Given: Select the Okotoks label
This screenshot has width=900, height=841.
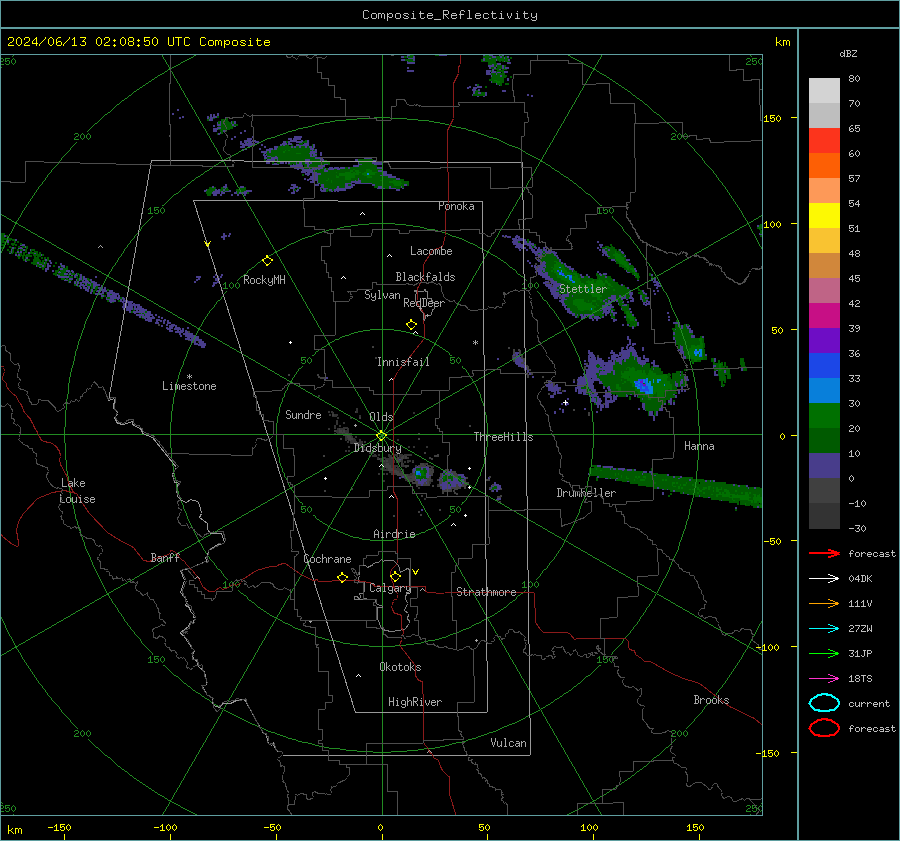Looking at the screenshot, I should [x=400, y=667].
